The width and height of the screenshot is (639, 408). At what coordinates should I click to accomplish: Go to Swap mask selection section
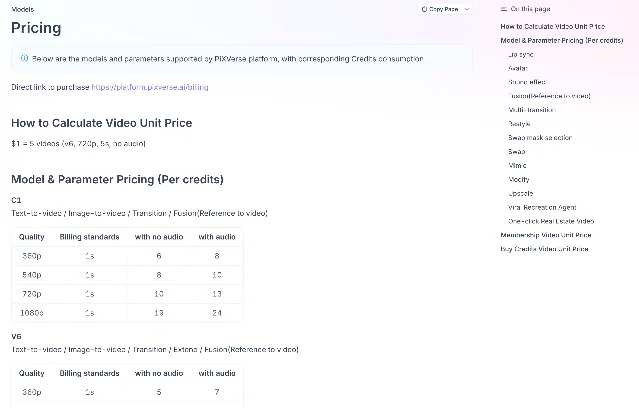(540, 137)
